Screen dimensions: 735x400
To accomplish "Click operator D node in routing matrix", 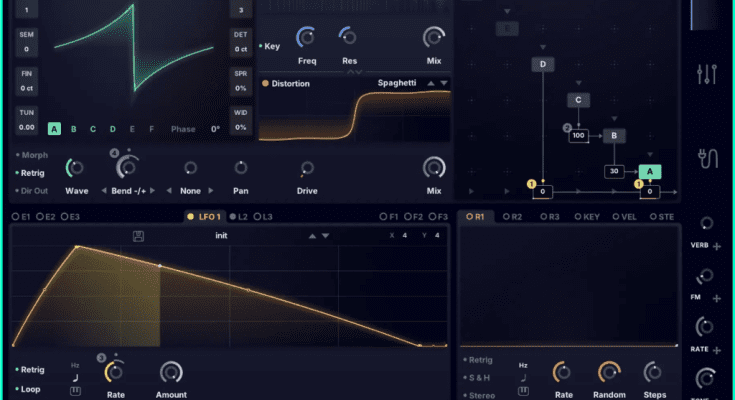I will tap(543, 65).
